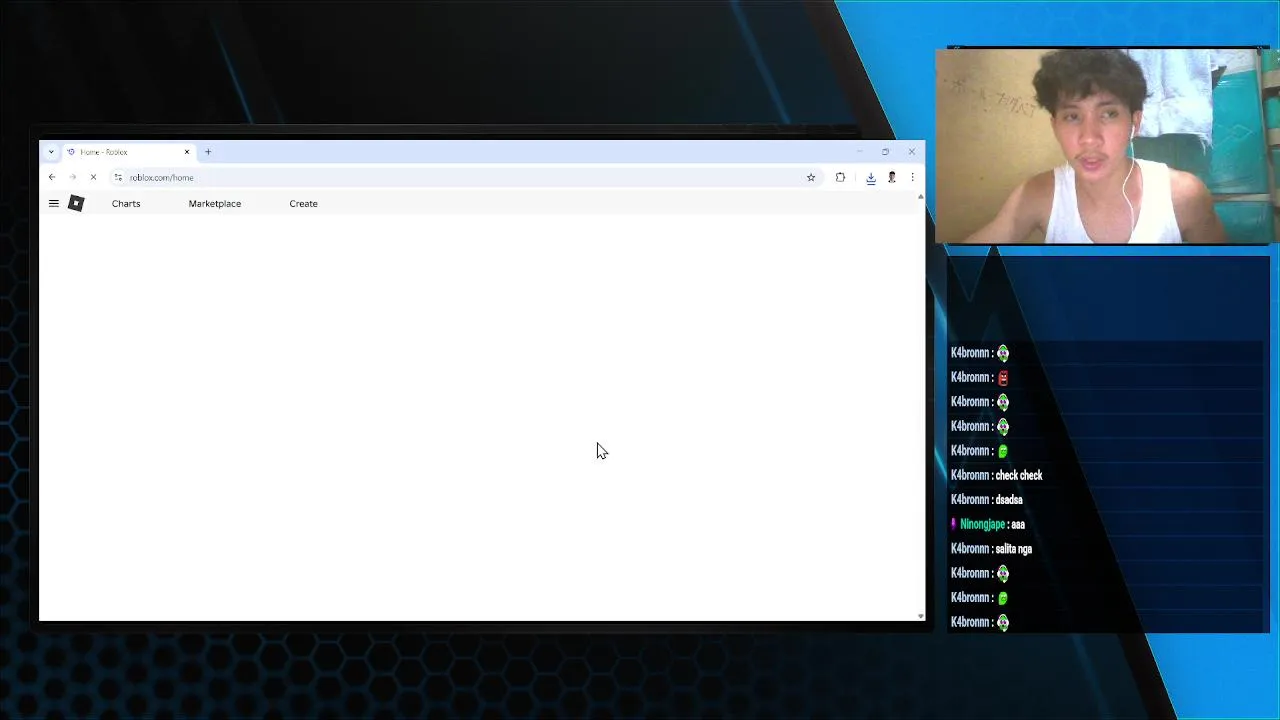Expand the tab search dropdown arrow
Viewport: 1280px width, 720px height.
point(51,152)
